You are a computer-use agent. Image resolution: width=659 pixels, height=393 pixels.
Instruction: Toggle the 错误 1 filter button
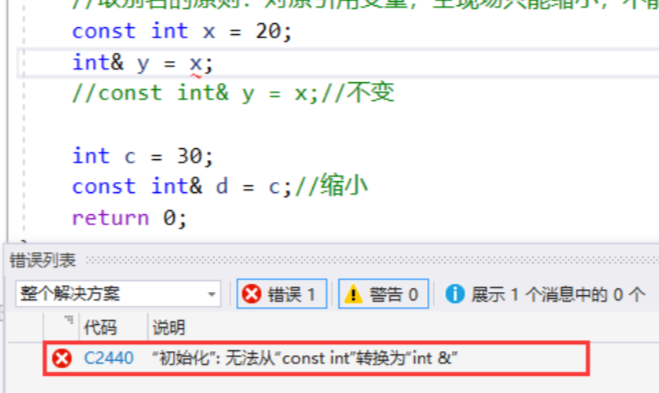coord(282,294)
